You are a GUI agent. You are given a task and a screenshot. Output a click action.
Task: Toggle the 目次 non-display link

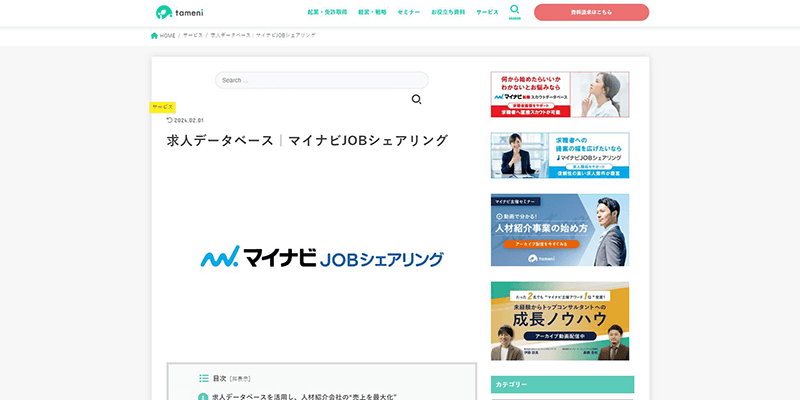click(x=240, y=379)
